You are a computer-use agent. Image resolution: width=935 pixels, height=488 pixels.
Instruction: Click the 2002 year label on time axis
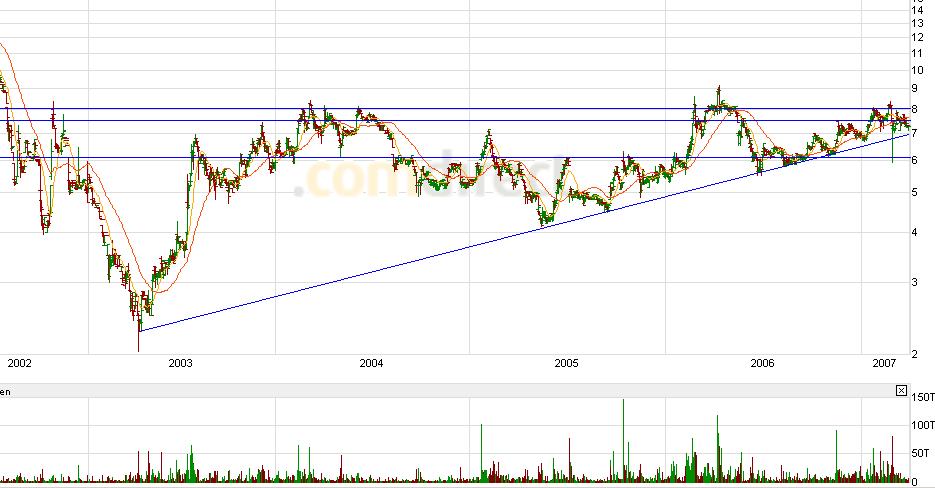(19, 363)
